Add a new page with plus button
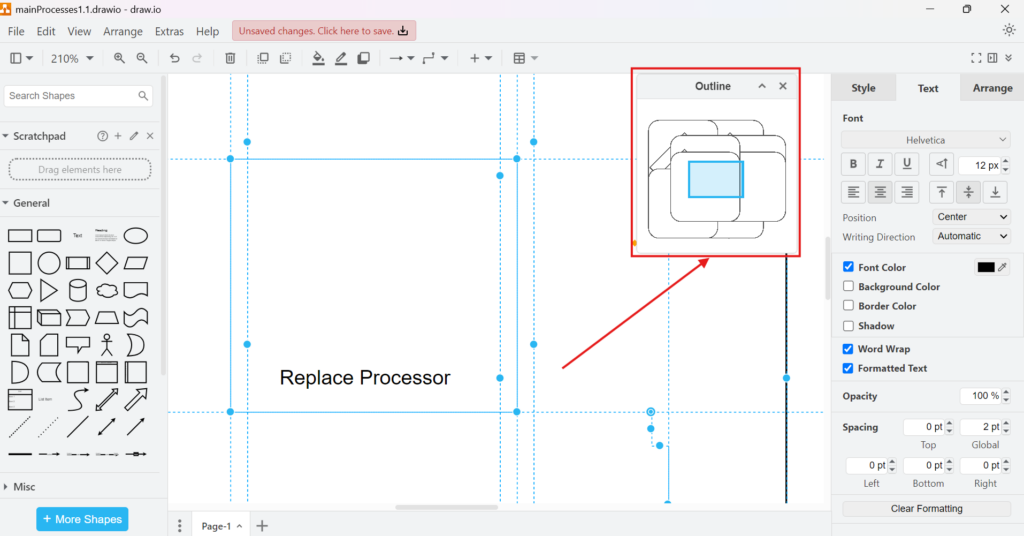This screenshot has height=536, width=1024. click(x=262, y=526)
